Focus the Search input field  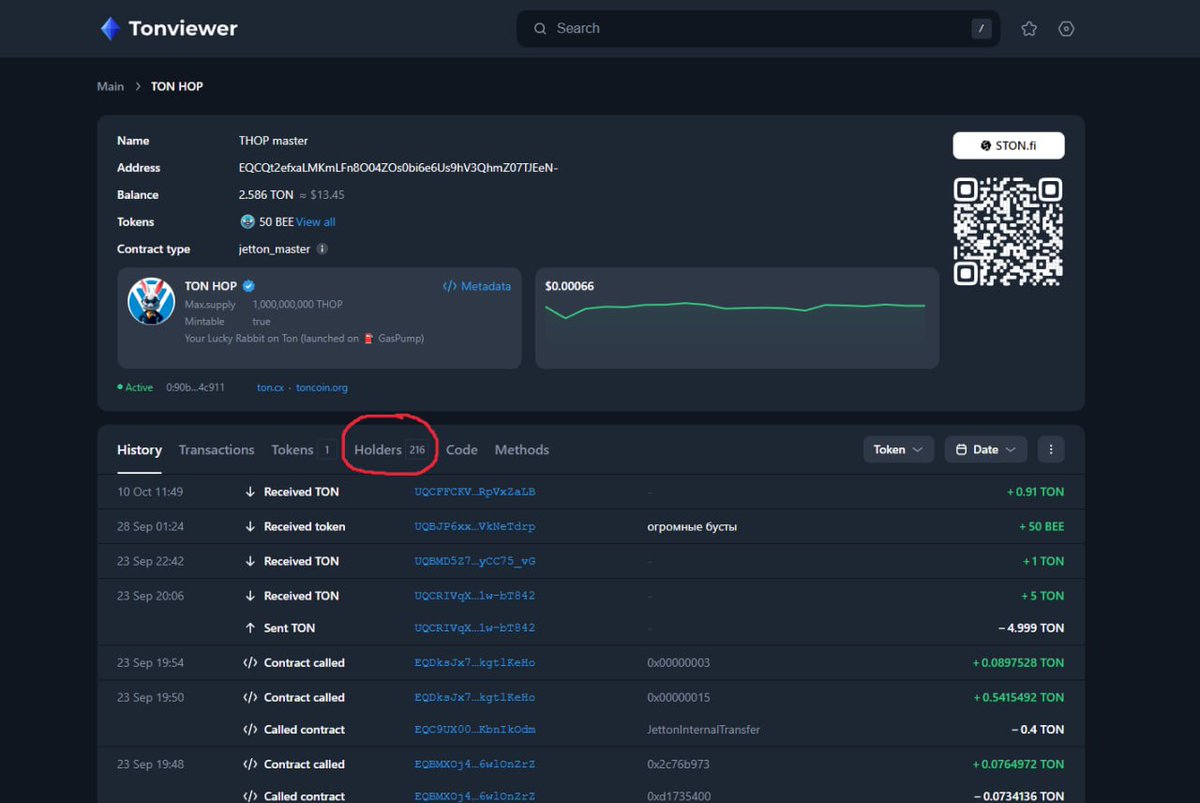tap(760, 29)
